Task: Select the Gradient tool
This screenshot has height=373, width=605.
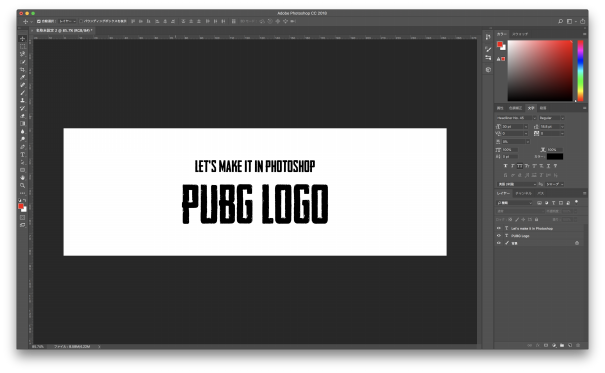Action: tap(22, 123)
